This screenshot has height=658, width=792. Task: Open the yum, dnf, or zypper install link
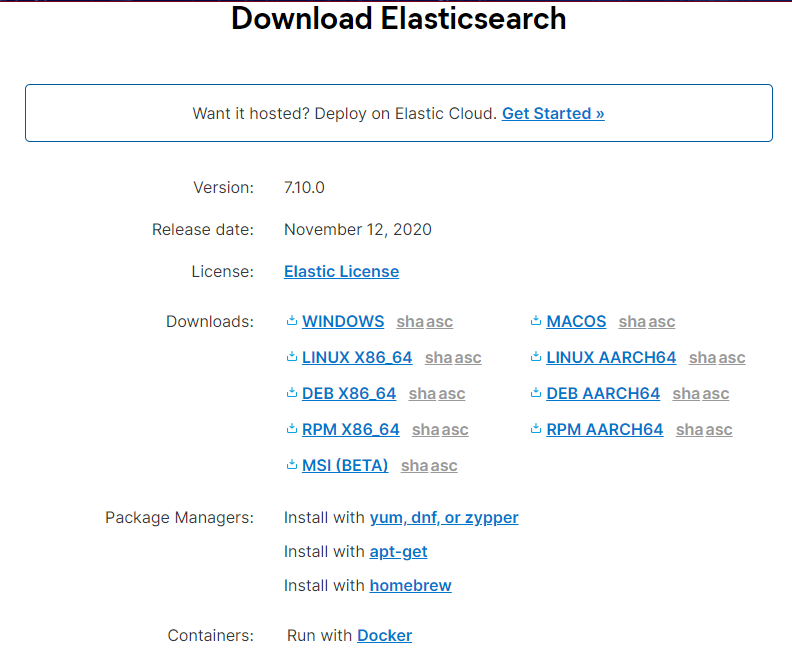point(444,518)
